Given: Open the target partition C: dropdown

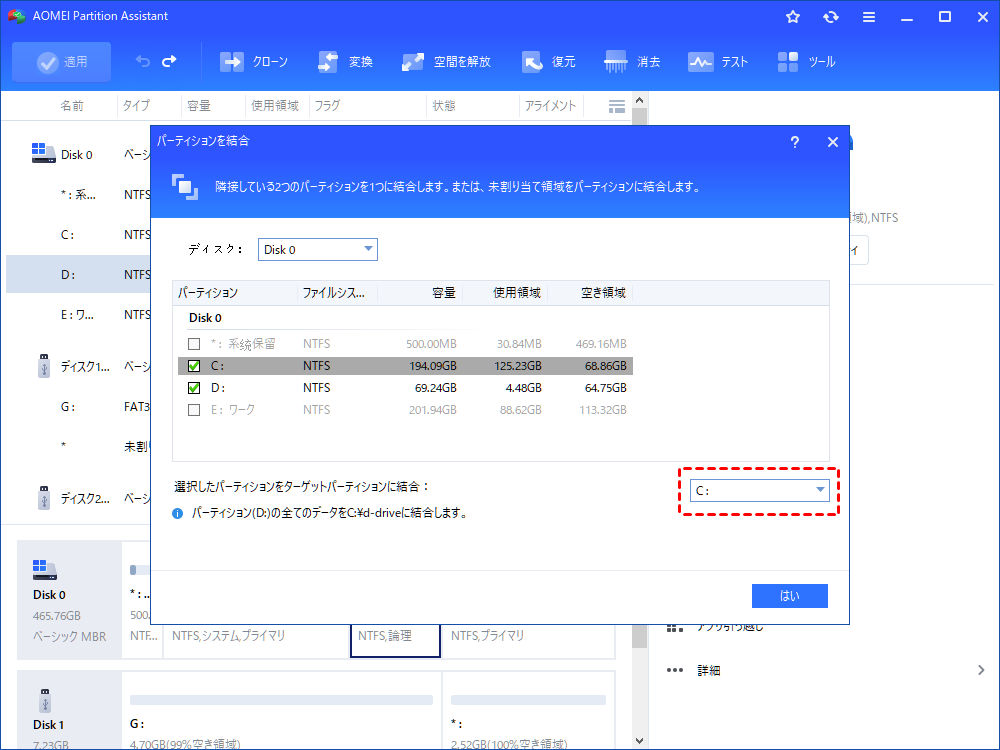Looking at the screenshot, I should [760, 490].
